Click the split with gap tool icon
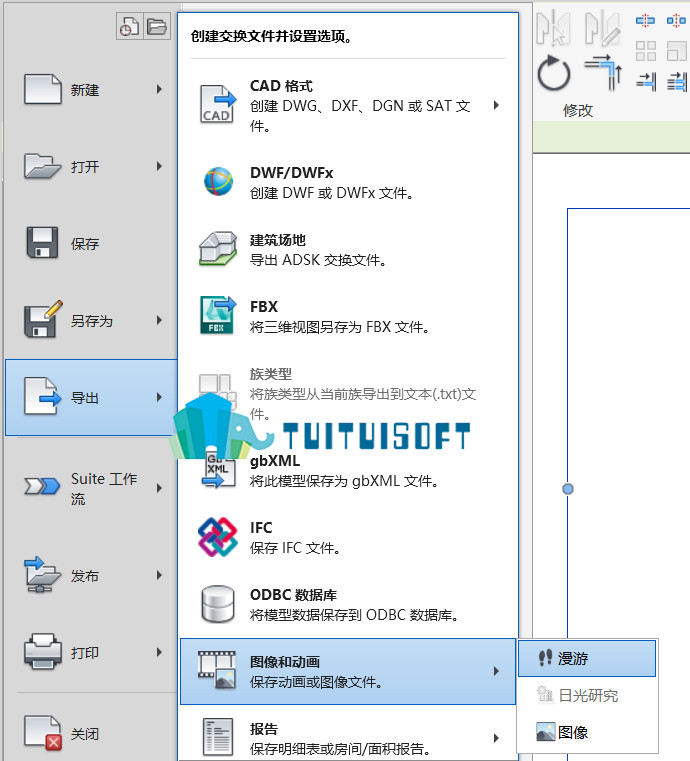 [676, 20]
